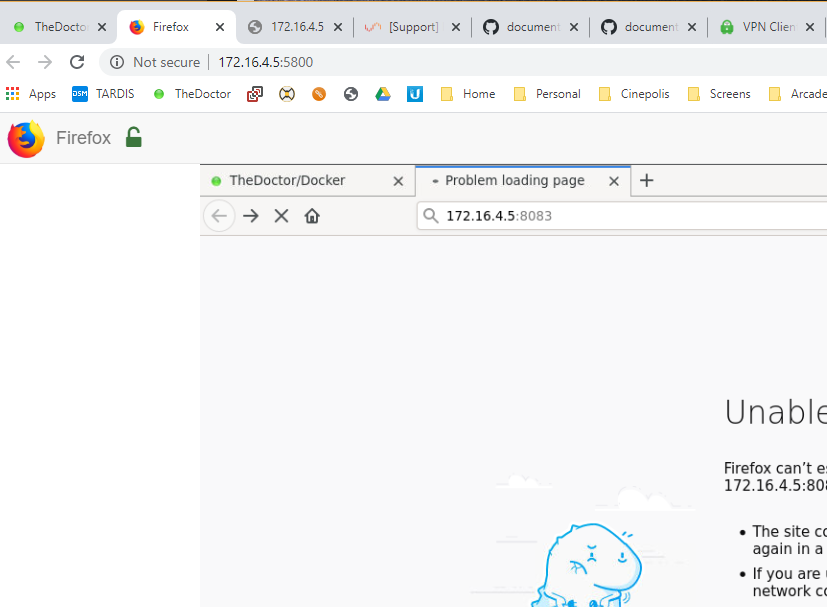Open the Google Drive bookmark
The image size is (827, 607).
point(383,94)
